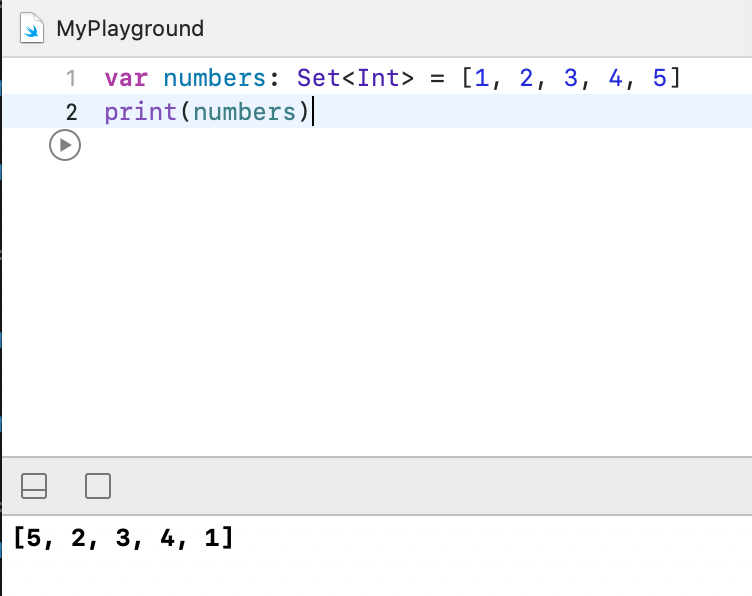Screen dimensions: 752x596
Task: Click the empty editor area below code
Action: pyautogui.click(x=400, y=300)
